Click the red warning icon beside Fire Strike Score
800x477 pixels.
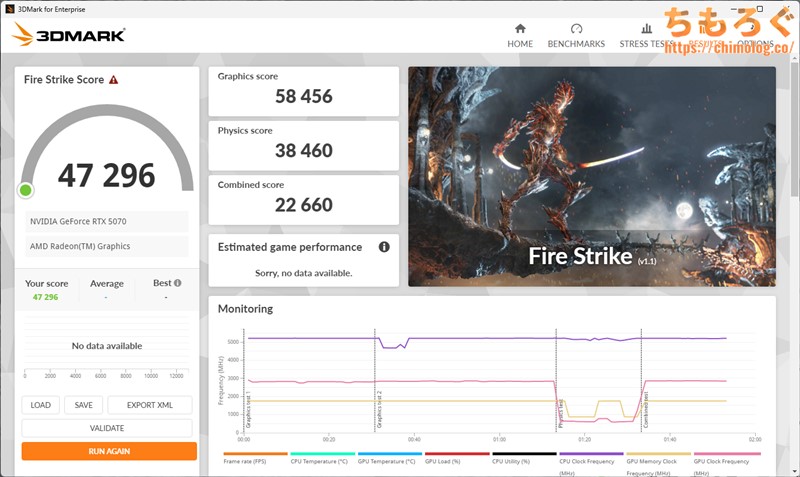click(113, 80)
